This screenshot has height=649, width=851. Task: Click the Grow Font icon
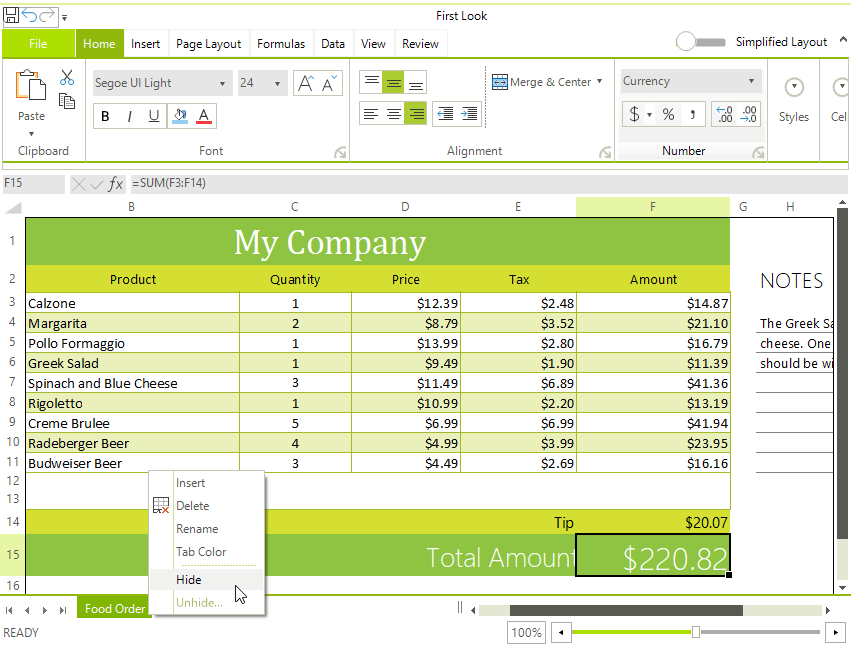[305, 82]
